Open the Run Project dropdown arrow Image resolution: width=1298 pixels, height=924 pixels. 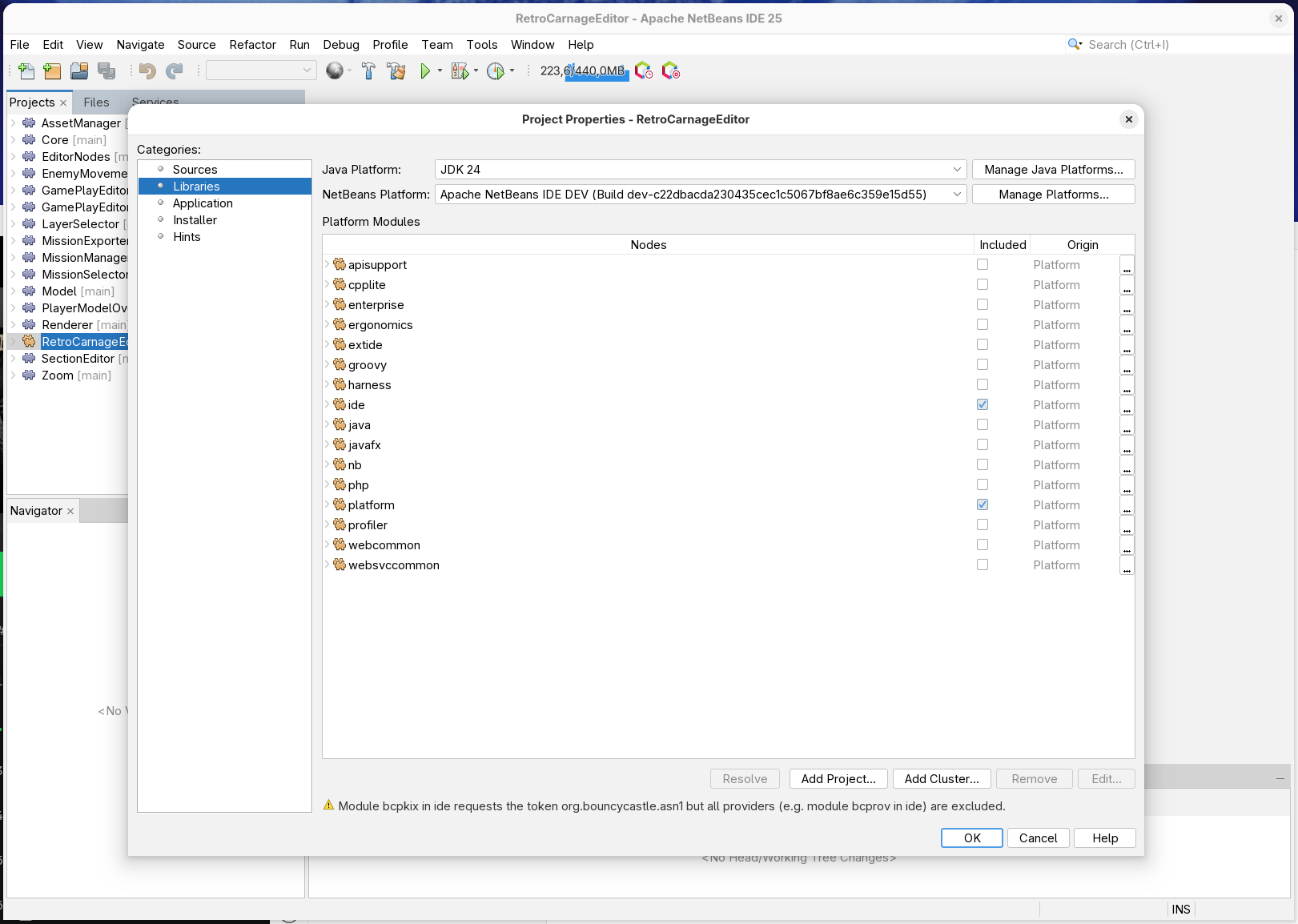(440, 70)
